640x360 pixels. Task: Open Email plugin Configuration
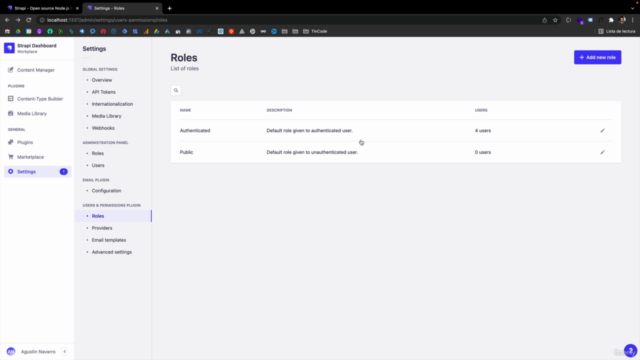click(107, 191)
